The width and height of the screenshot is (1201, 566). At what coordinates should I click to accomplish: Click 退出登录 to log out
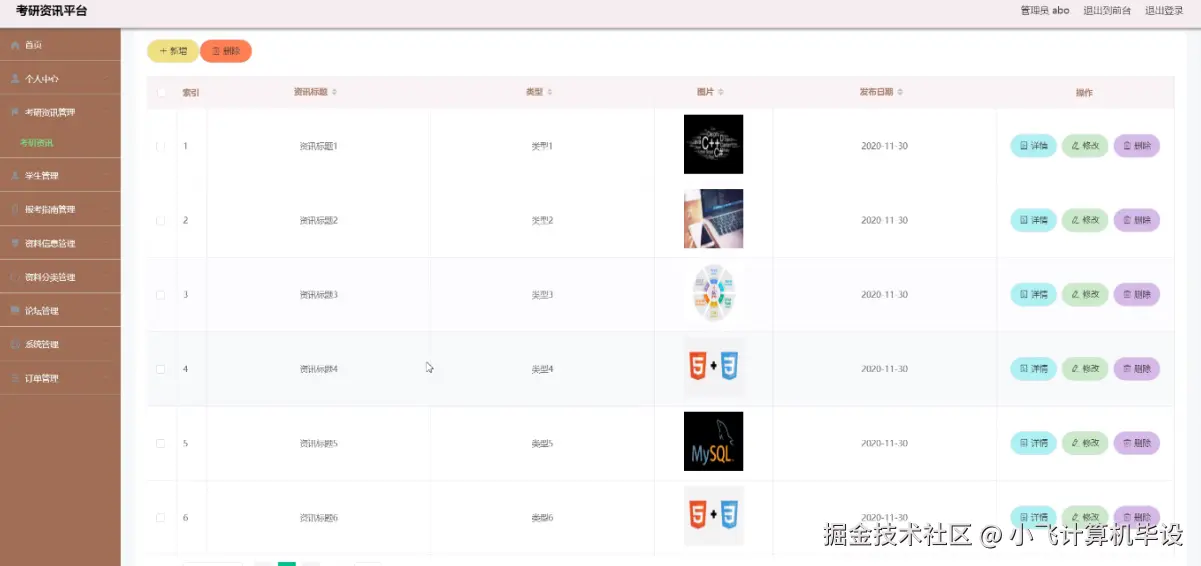point(1163,11)
